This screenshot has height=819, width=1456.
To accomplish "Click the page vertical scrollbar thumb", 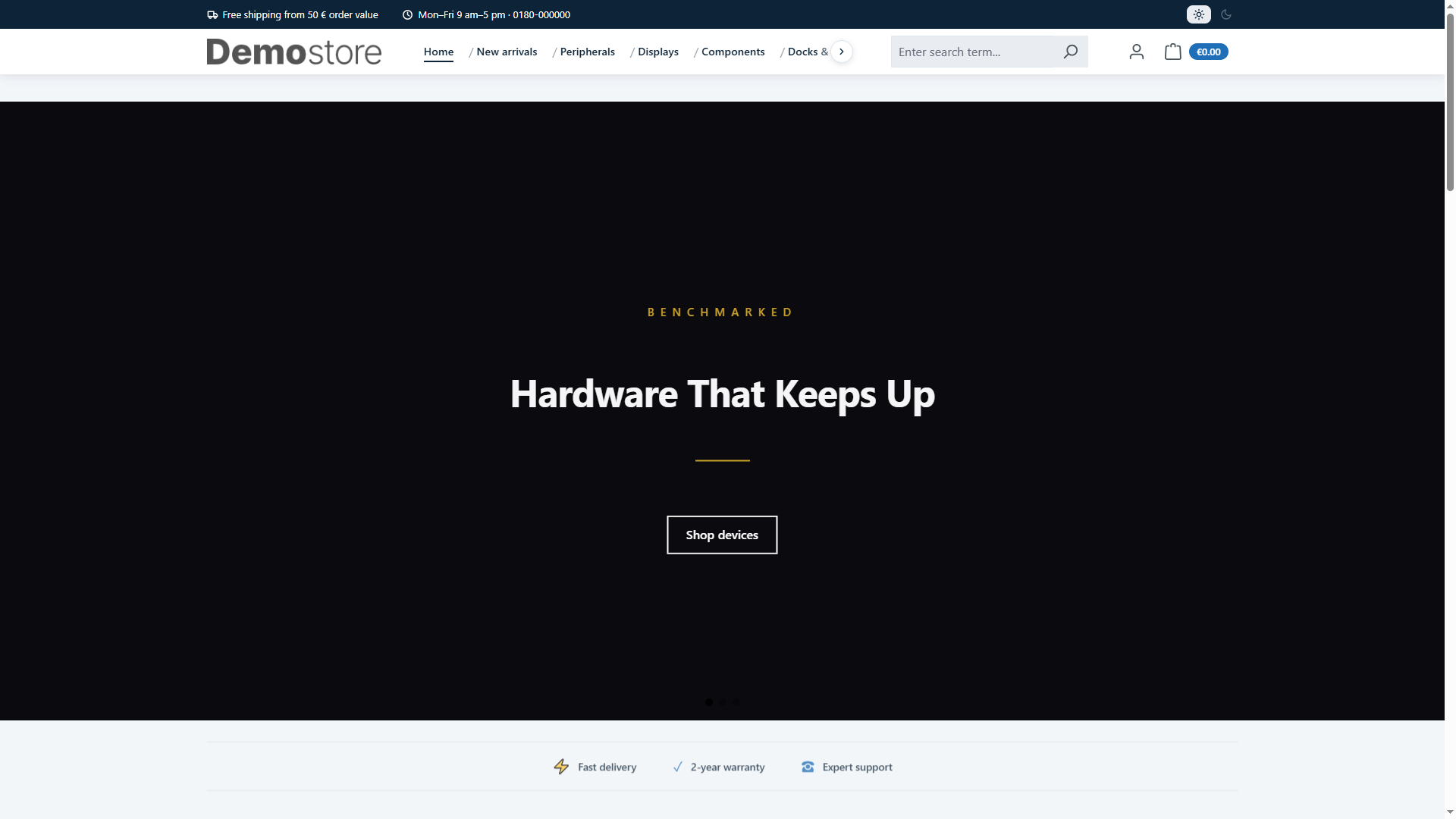I will [1450, 102].
